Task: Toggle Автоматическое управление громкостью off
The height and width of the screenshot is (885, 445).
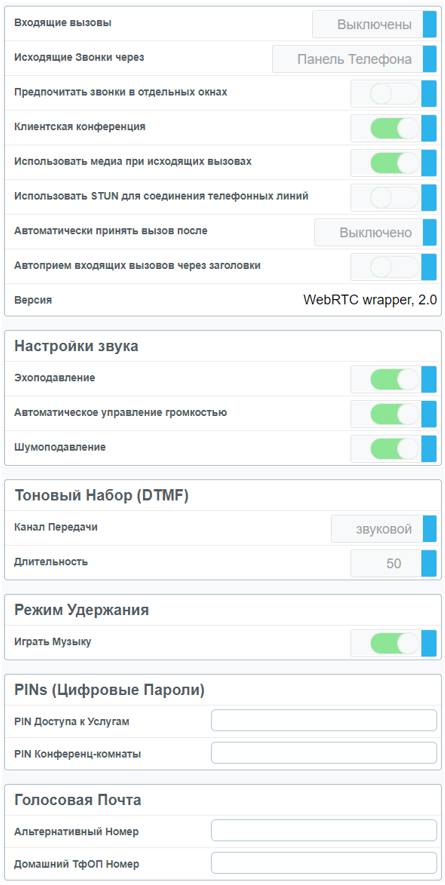Action: [x=394, y=414]
